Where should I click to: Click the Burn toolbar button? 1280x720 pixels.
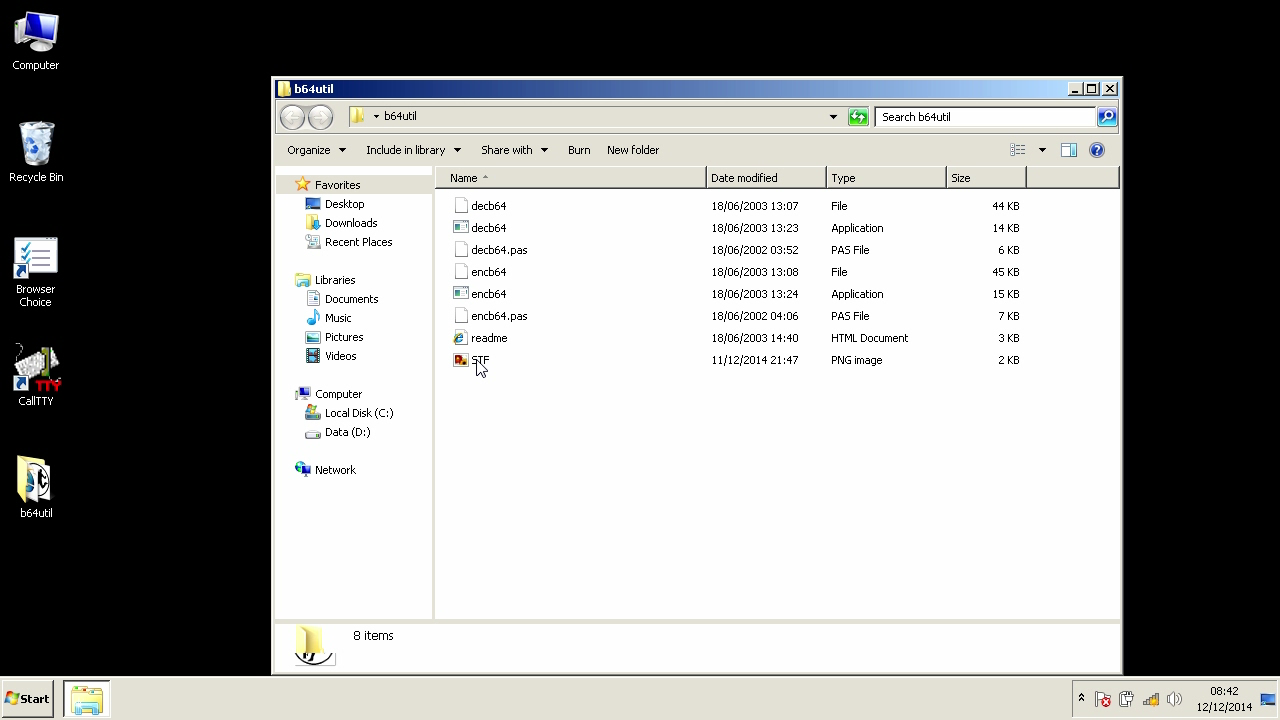tap(579, 150)
